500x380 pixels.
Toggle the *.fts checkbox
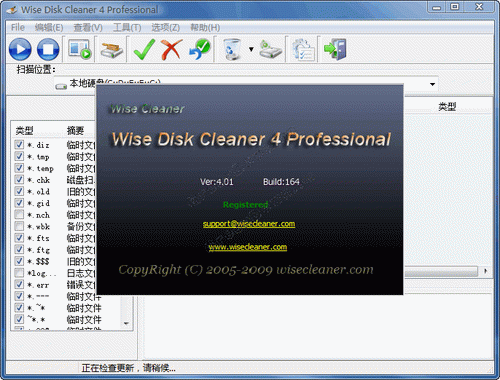point(19,238)
